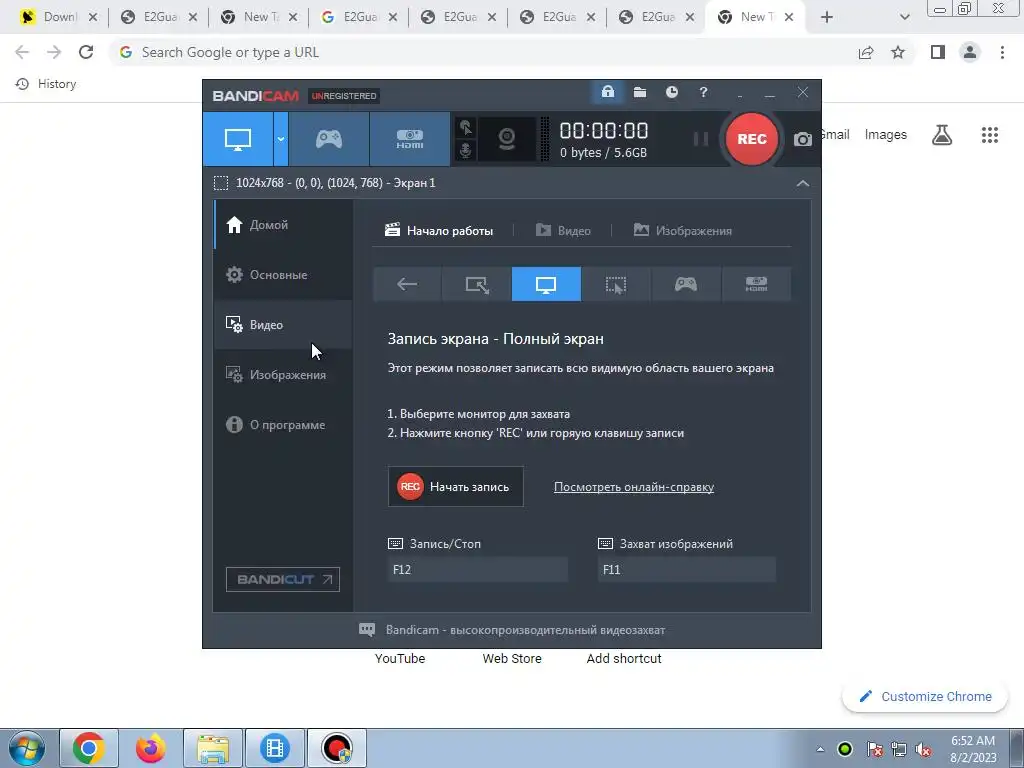Toggle microphone recording icon
The width and height of the screenshot is (1024, 768).
pyautogui.click(x=465, y=150)
